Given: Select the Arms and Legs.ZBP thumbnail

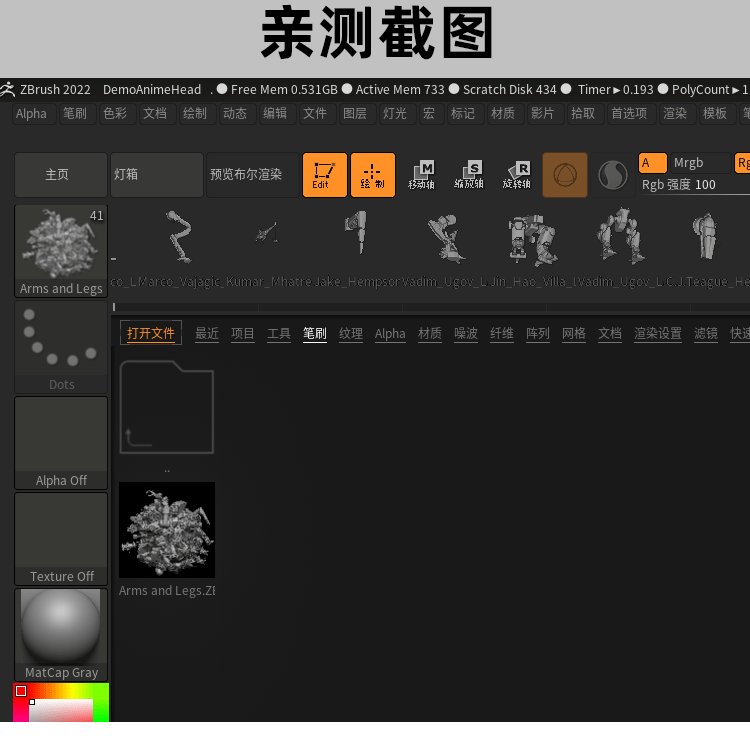Looking at the screenshot, I should tap(166, 530).
